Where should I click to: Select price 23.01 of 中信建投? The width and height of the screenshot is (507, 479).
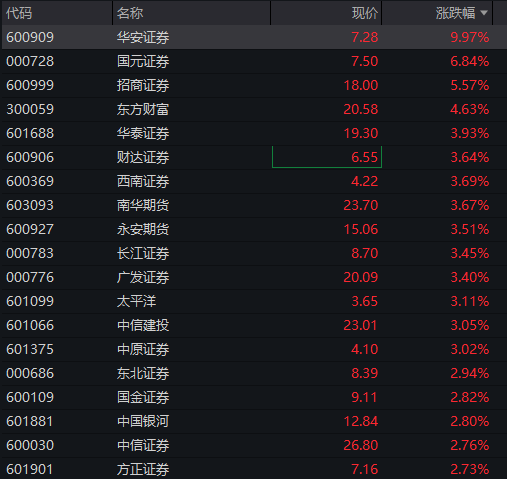[361, 325]
